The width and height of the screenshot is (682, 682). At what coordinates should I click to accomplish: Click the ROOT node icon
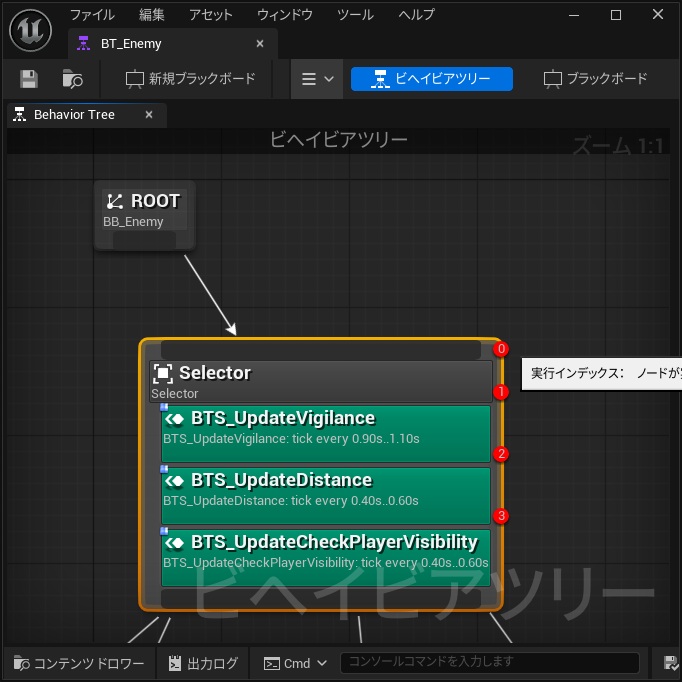tap(115, 201)
